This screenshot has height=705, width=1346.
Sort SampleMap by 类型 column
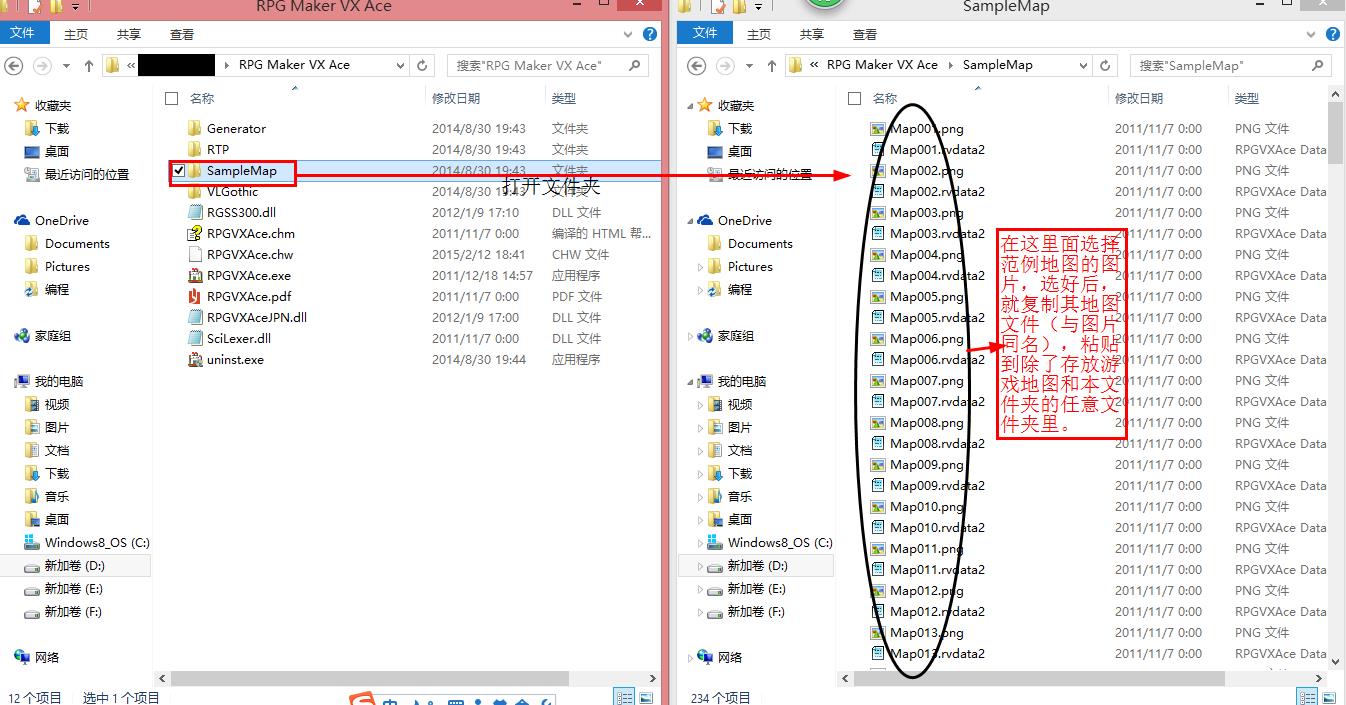coord(1247,98)
